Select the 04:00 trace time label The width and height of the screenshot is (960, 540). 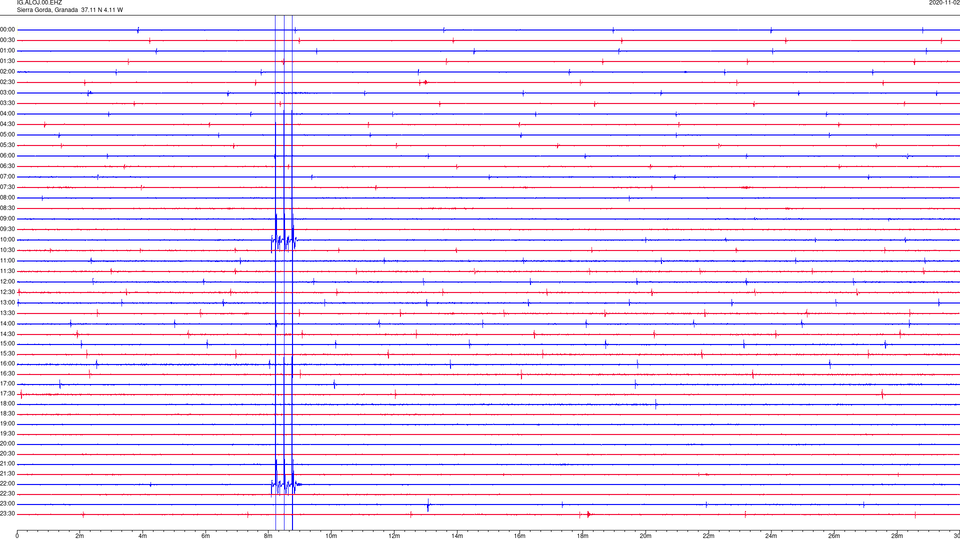pos(8,114)
